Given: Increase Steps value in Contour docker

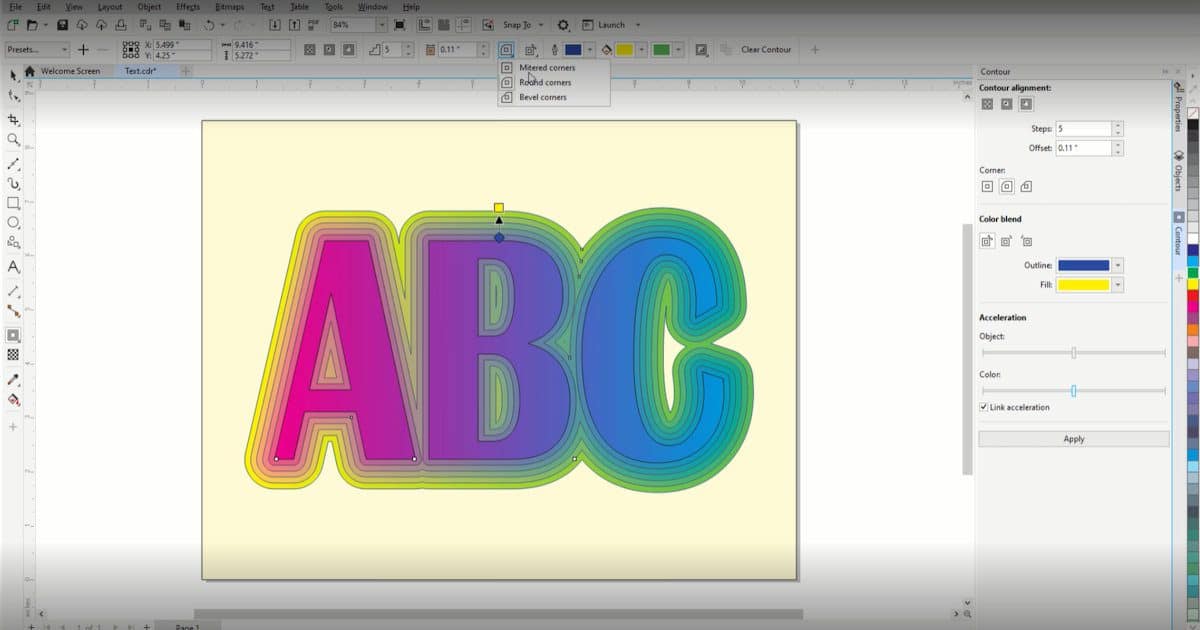Looking at the screenshot, I should (x=1117, y=125).
